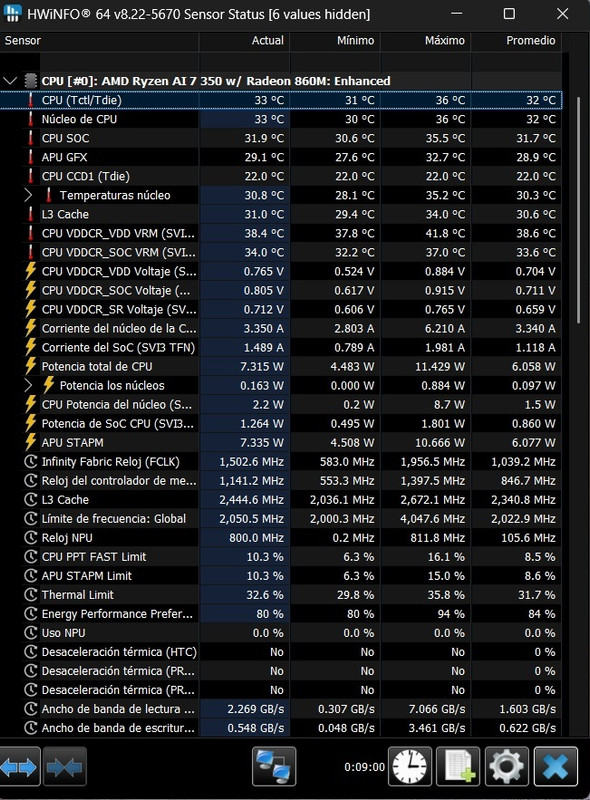Click the blue X close sensors button
The image size is (590, 800).
tap(556, 767)
